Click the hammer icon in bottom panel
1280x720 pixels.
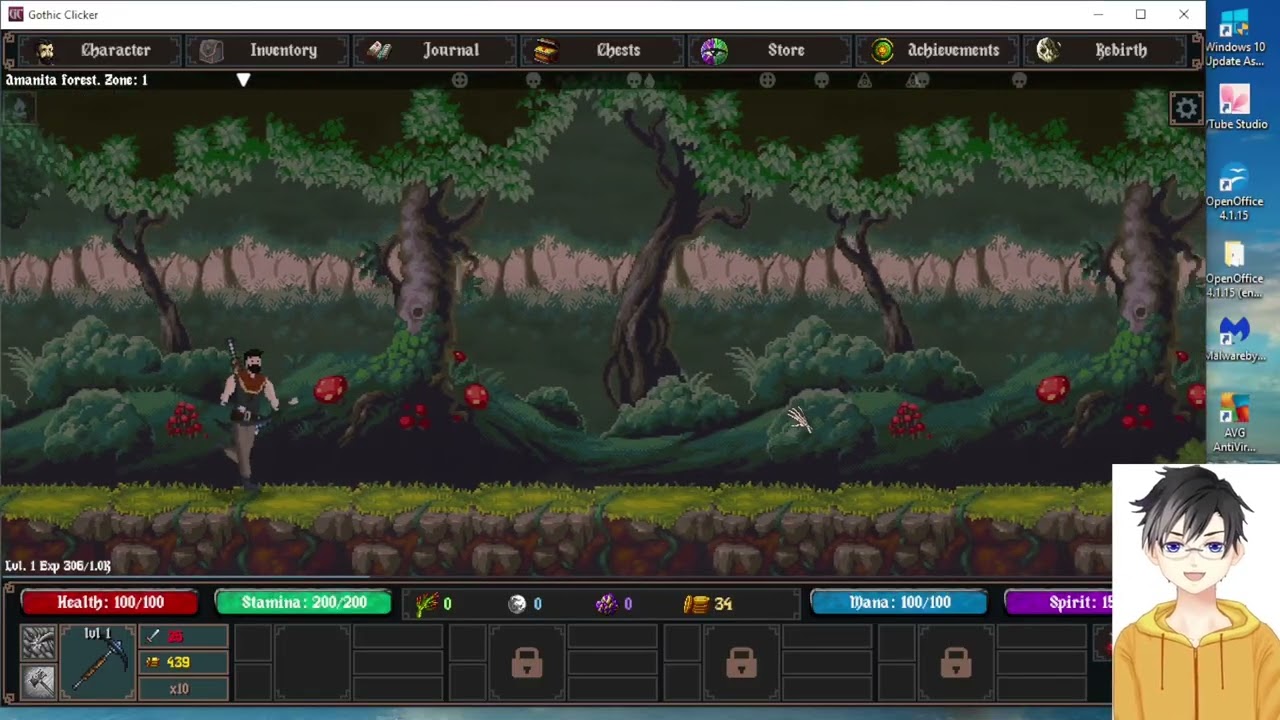(x=39, y=681)
